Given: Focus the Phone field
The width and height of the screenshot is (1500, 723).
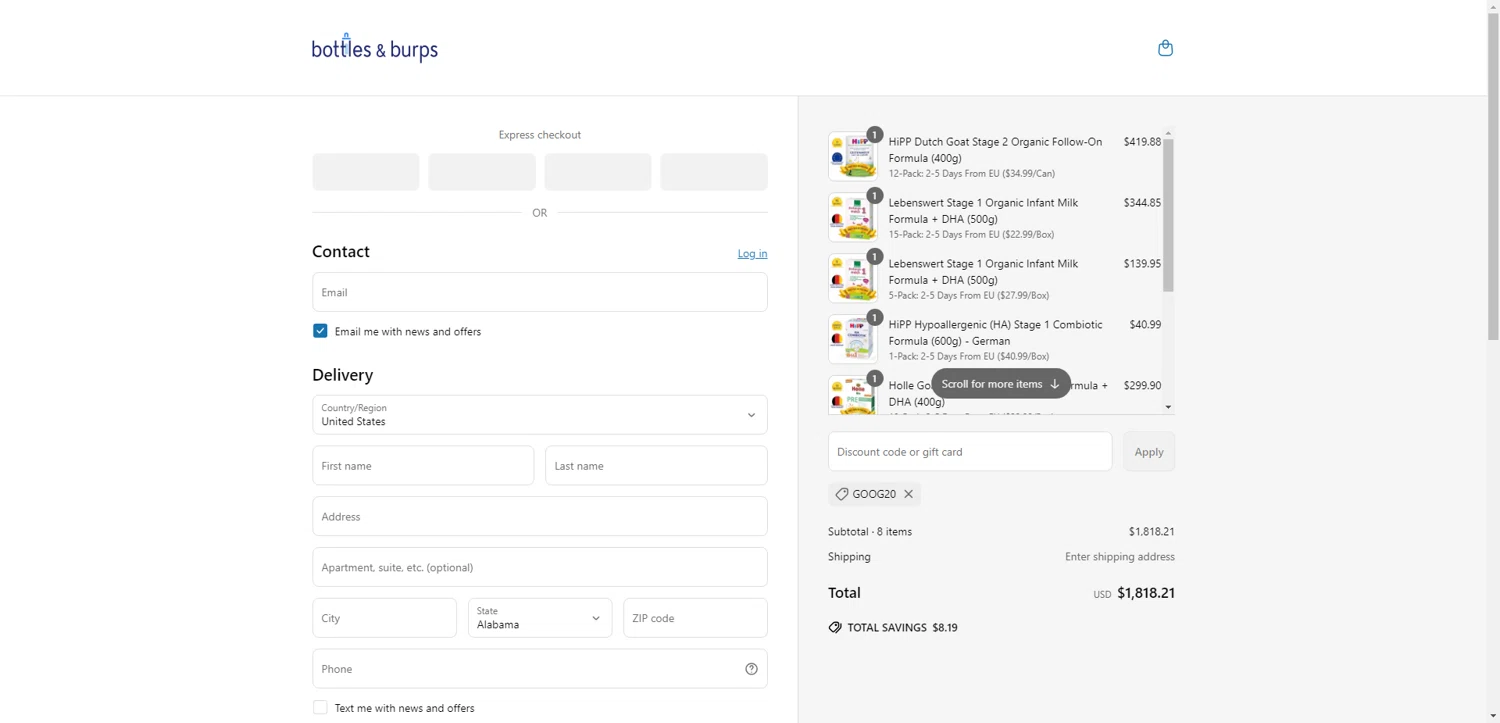Looking at the screenshot, I should click(540, 669).
